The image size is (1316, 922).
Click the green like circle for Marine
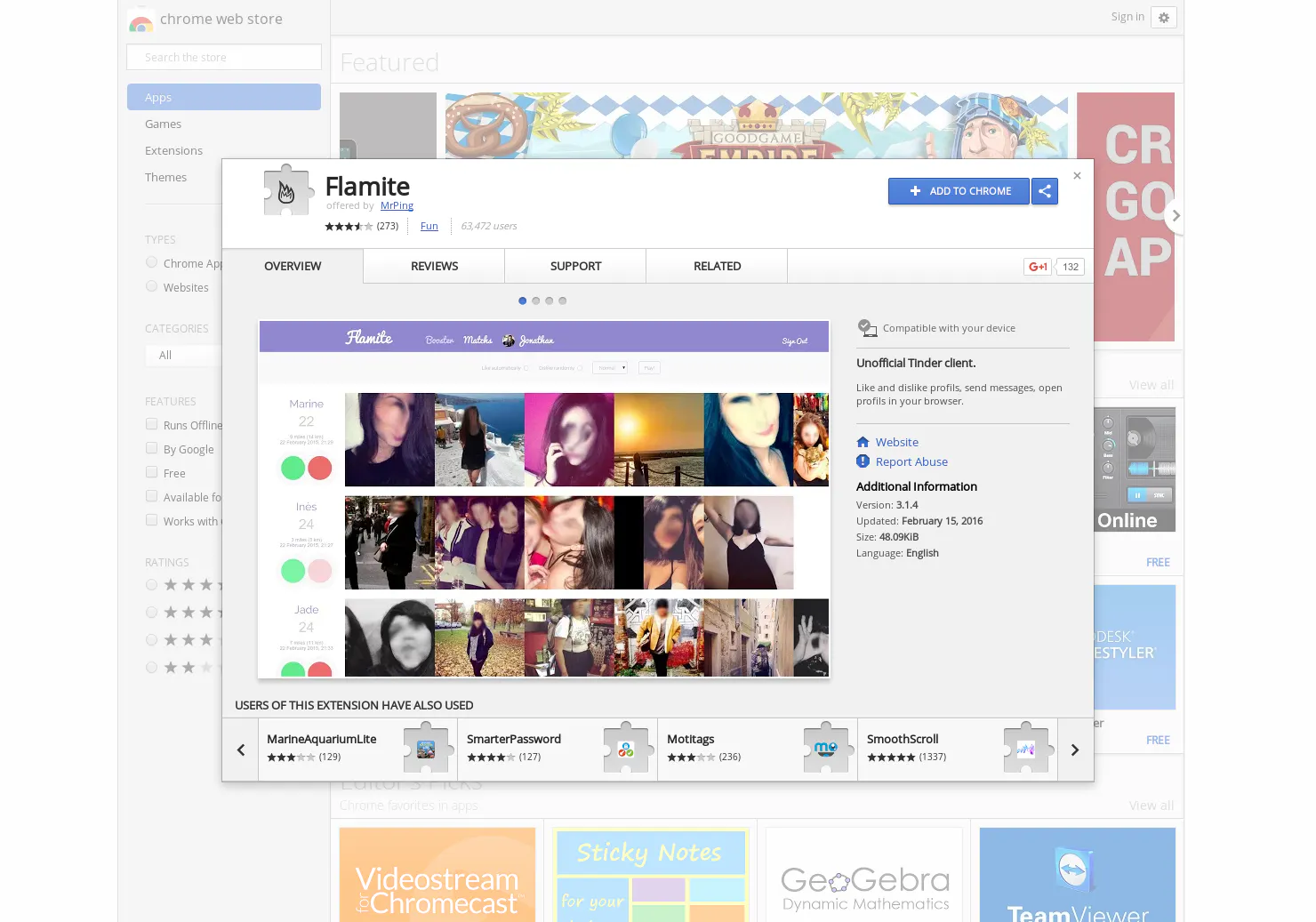[x=293, y=468]
